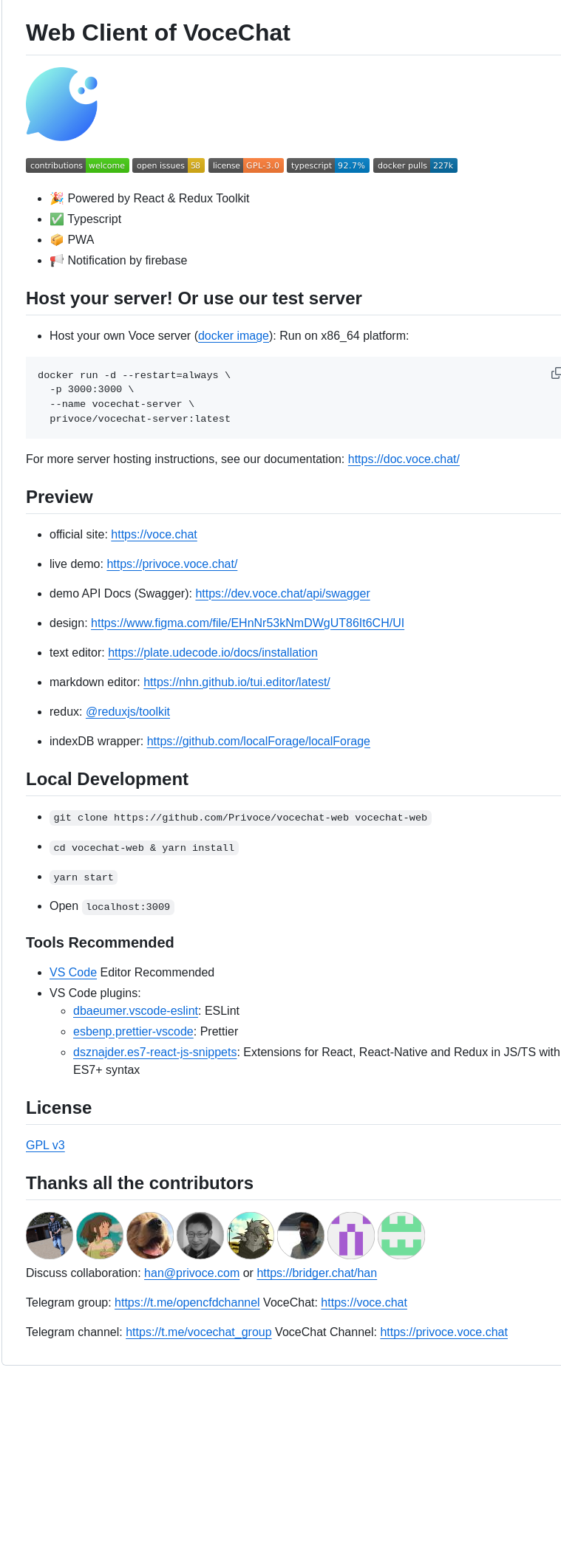Open the golden dog contributor avatar
Image resolution: width=561 pixels, height=1568 pixels.
tap(150, 1236)
